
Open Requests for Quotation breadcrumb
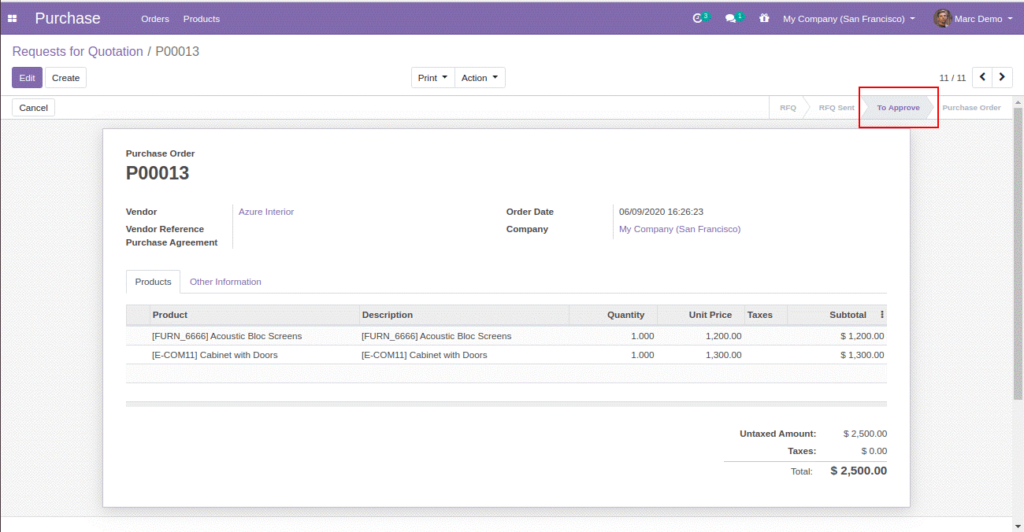[x=77, y=52]
